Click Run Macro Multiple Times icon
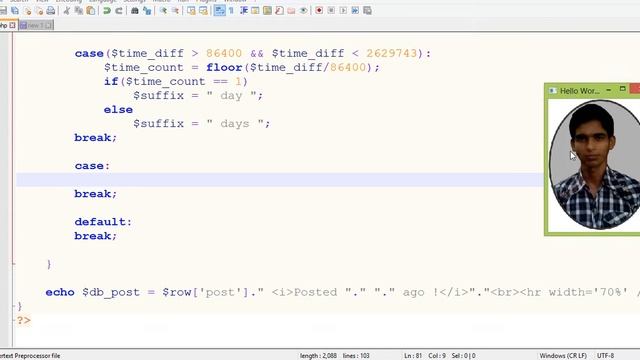Screen dimensions: 640x360 pos(355,11)
